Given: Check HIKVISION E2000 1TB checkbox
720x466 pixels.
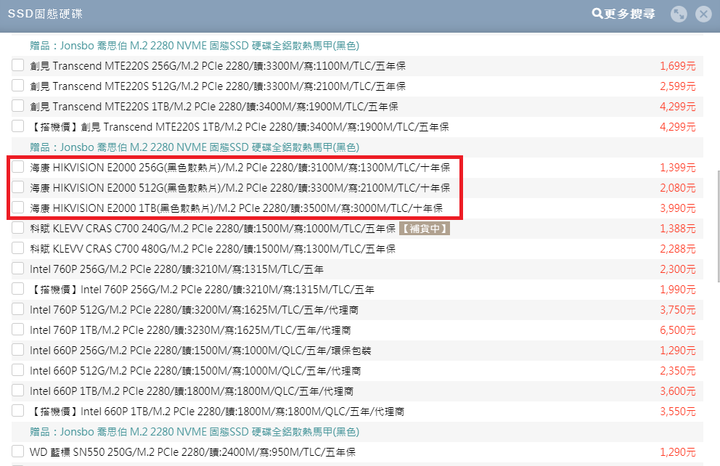Looking at the screenshot, I should click(18, 208).
